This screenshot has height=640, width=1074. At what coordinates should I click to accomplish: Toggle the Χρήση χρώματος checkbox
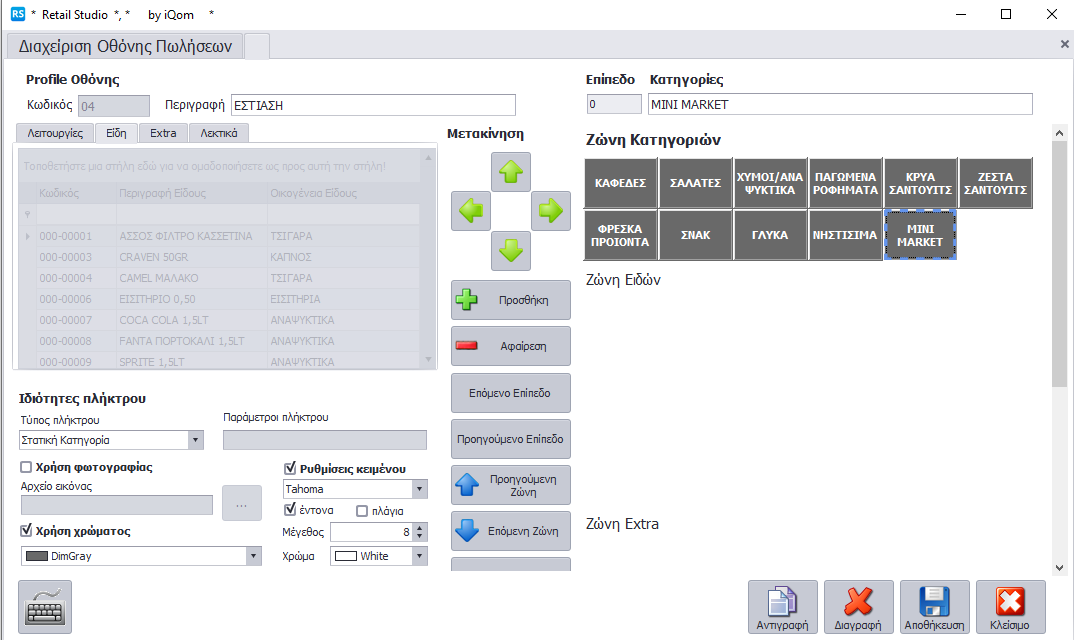point(26,531)
